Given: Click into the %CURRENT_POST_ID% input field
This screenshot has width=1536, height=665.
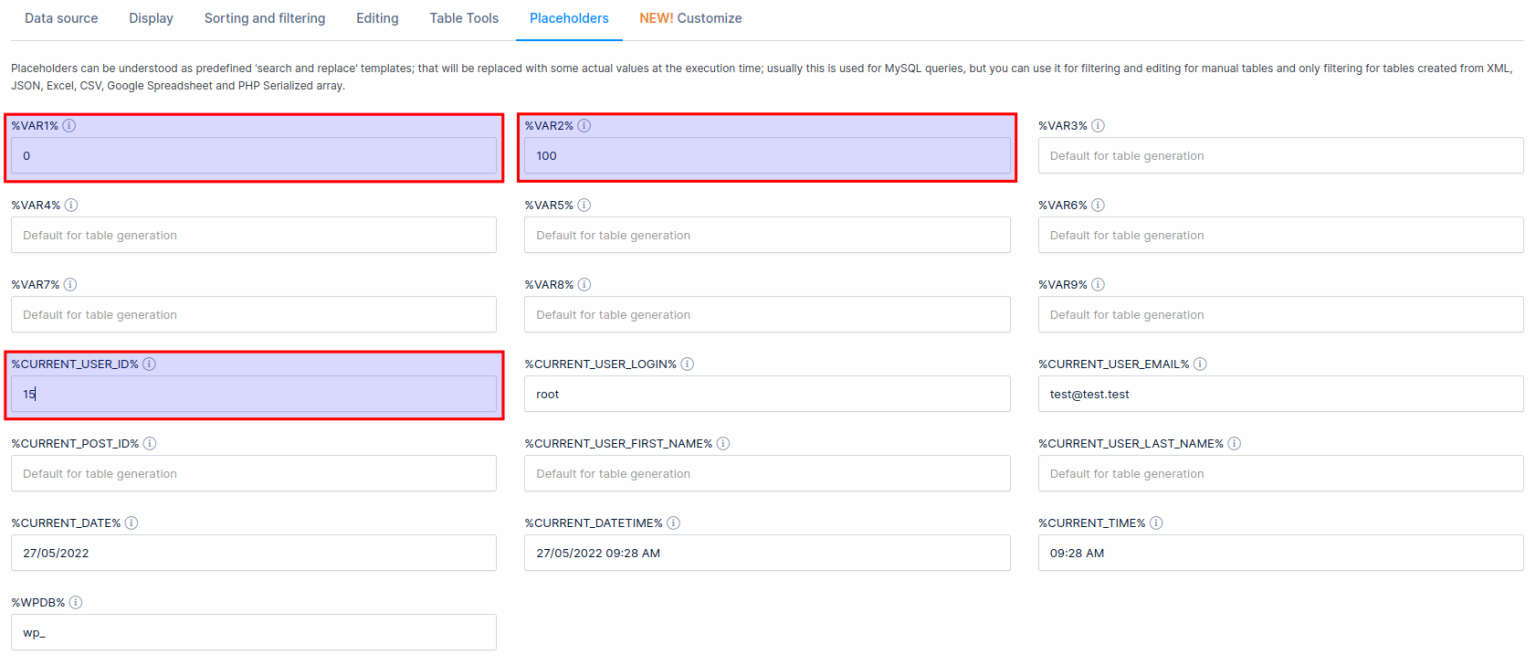Looking at the screenshot, I should [x=254, y=473].
